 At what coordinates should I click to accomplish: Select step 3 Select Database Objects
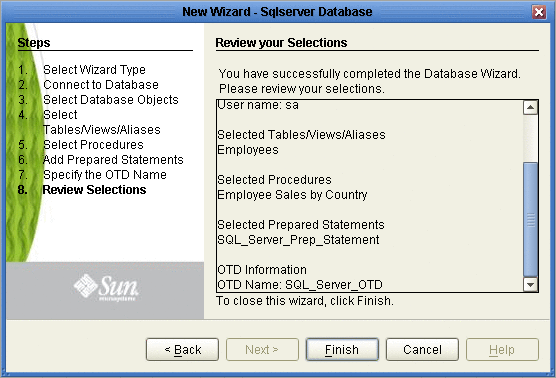point(111,100)
